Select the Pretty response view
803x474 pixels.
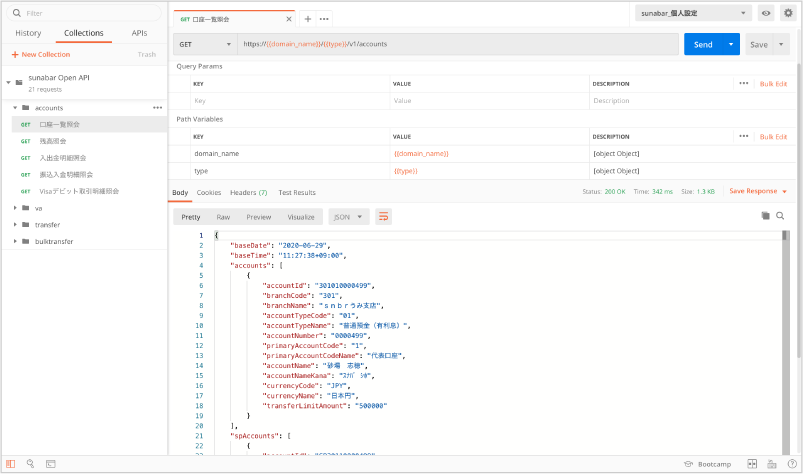[191, 217]
